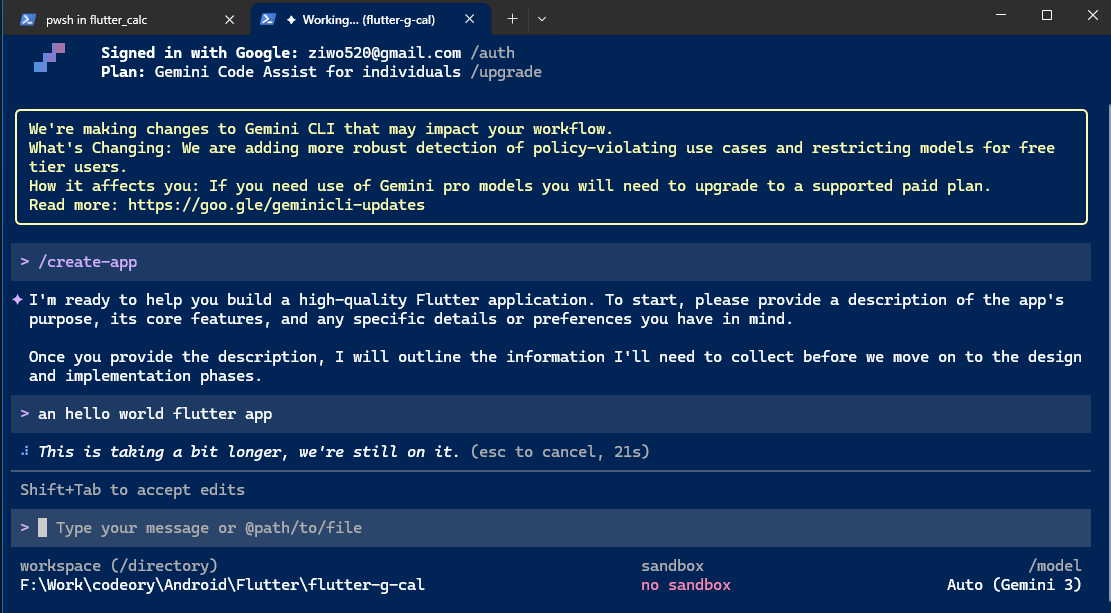Click the Gemini pixel logo at top left

(49, 58)
